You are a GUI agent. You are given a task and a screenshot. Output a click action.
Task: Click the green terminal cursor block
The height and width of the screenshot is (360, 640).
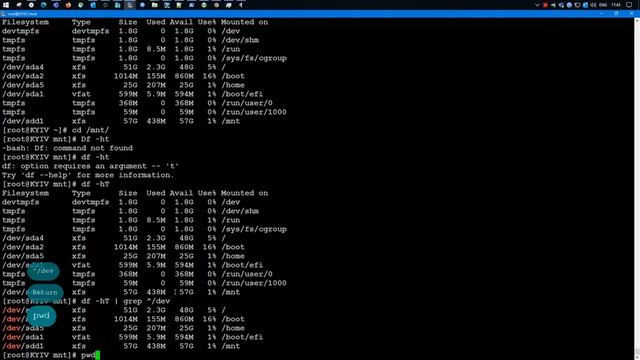click(98, 355)
